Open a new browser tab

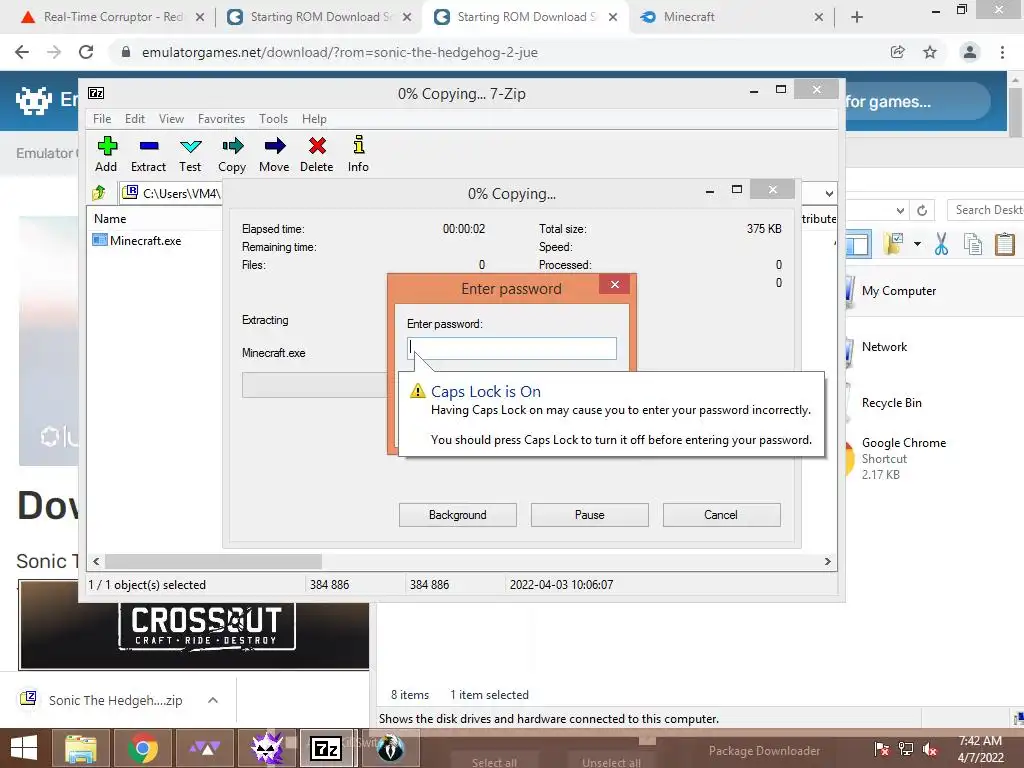point(857,17)
